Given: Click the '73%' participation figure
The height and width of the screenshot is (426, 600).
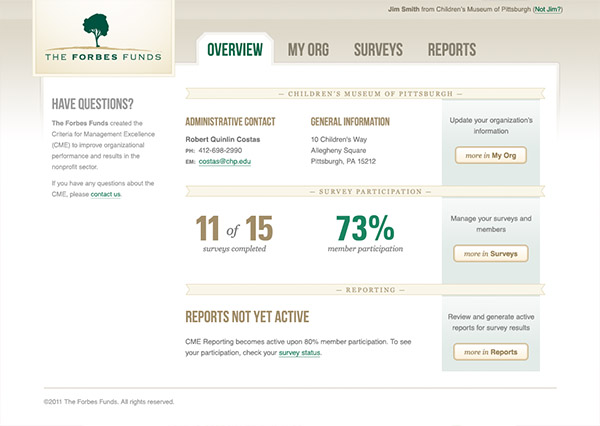Looking at the screenshot, I should coord(365,228).
